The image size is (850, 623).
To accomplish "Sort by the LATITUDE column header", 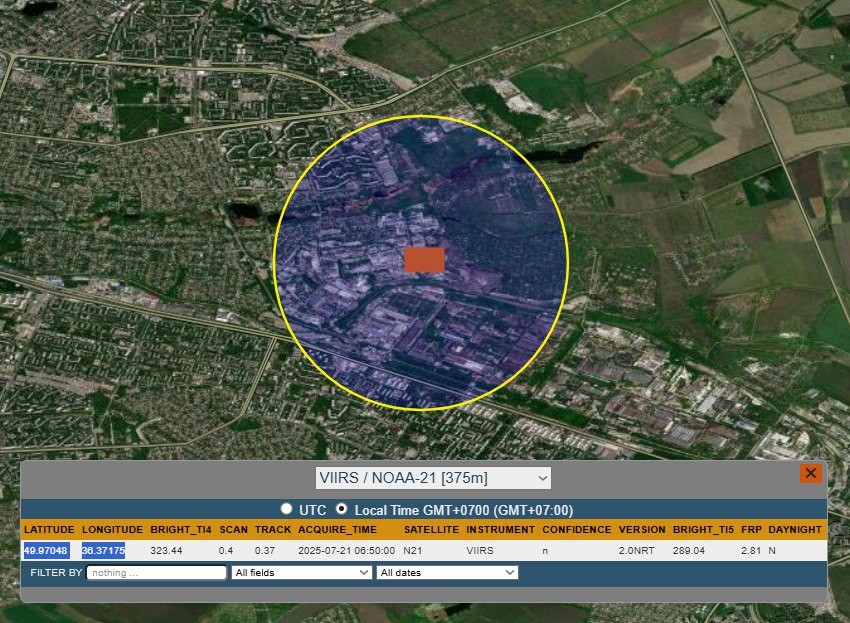I will coord(49,530).
